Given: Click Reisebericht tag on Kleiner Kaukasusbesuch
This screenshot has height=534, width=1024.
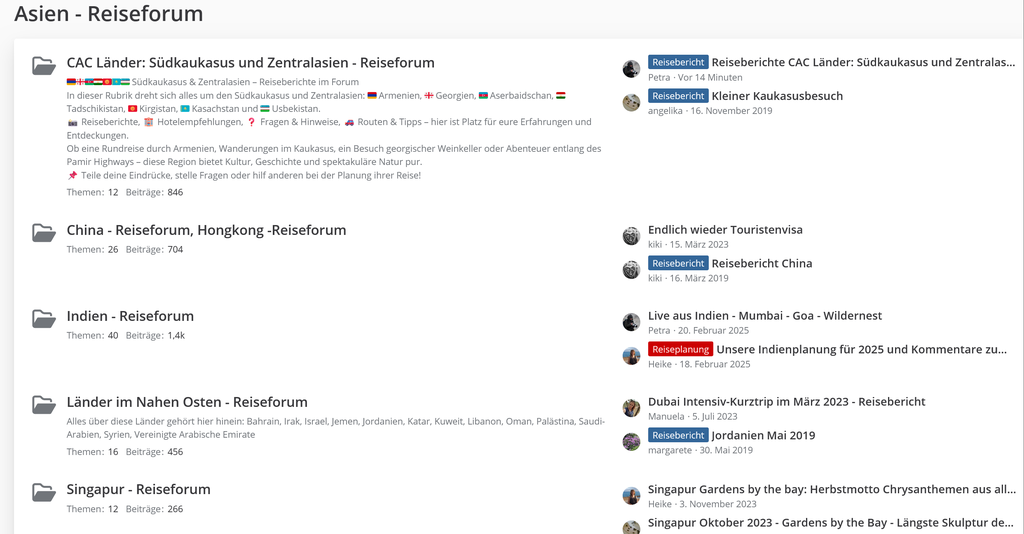Looking at the screenshot, I should (678, 96).
